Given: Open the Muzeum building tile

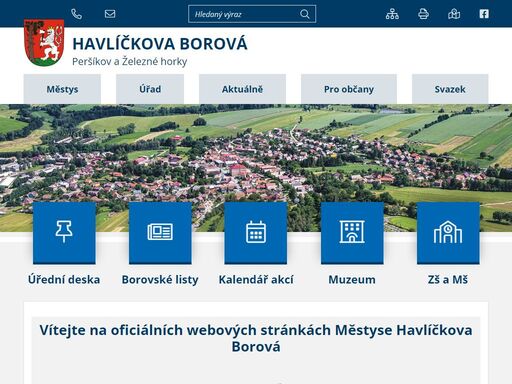Looking at the screenshot, I should point(352,233).
